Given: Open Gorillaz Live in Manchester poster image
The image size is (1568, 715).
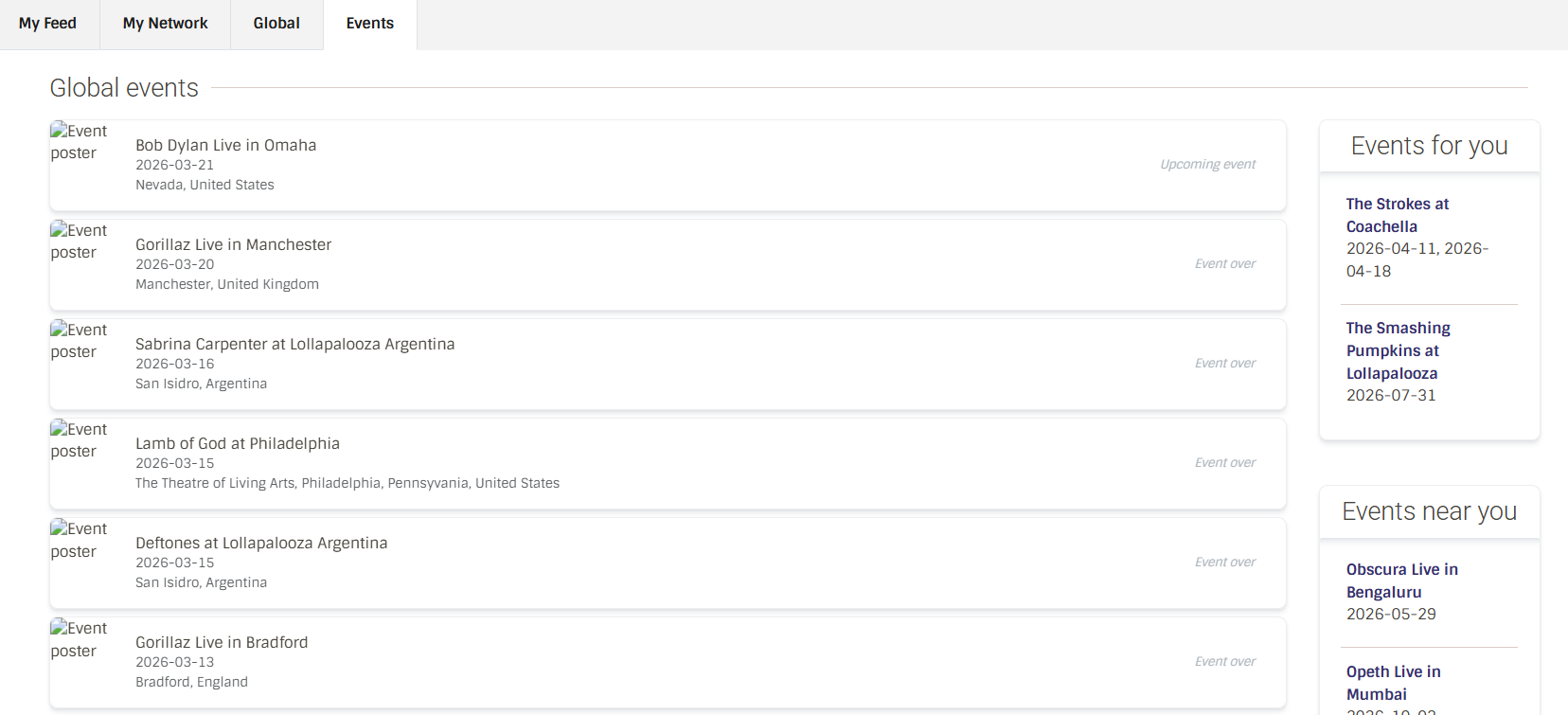Looking at the screenshot, I should pyautogui.click(x=80, y=241).
